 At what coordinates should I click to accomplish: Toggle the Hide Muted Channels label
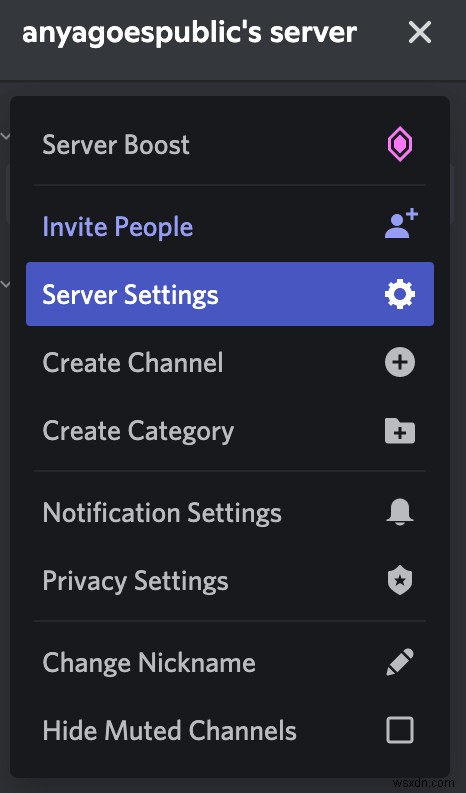tap(170, 731)
